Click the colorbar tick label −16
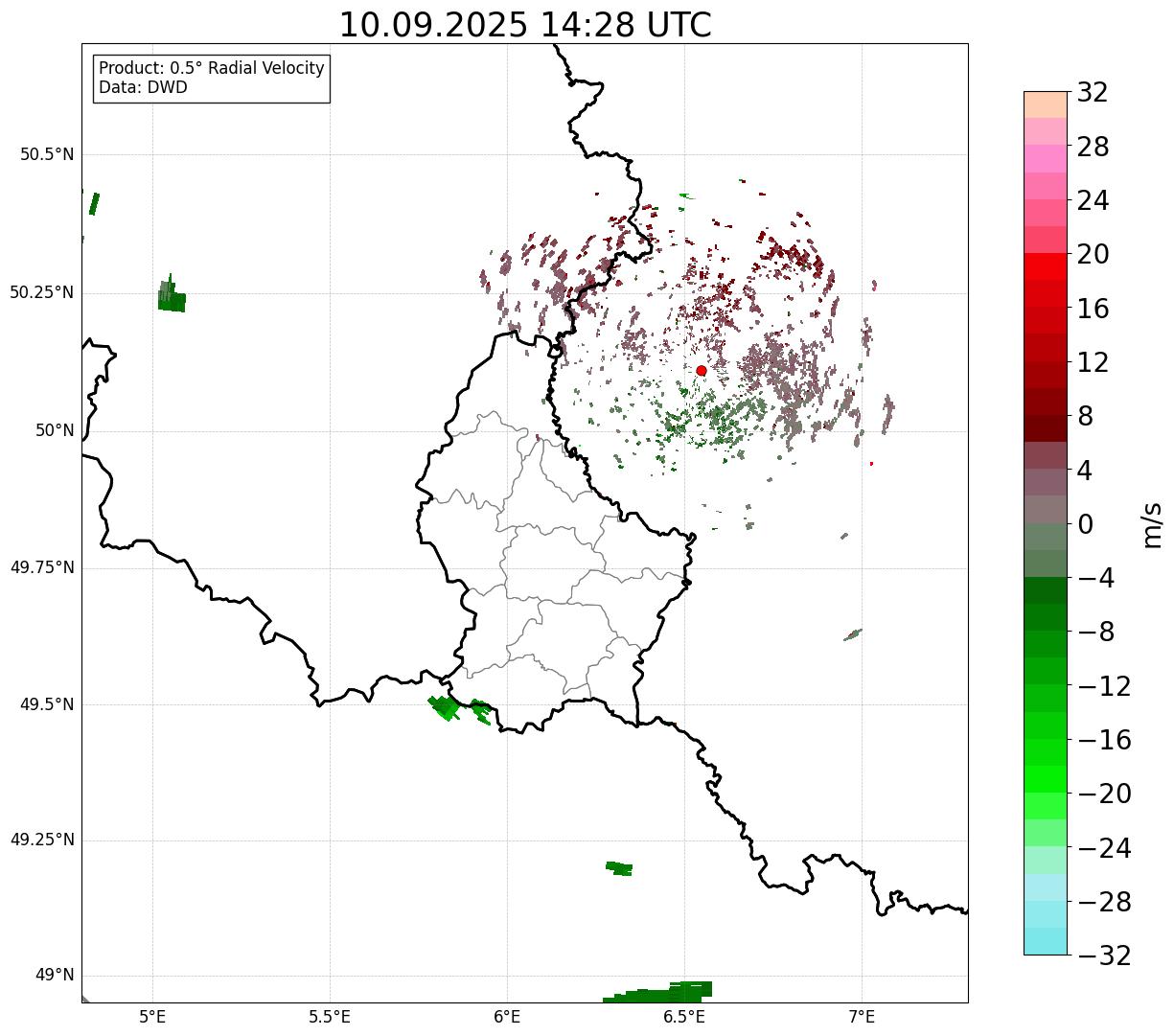The width and height of the screenshot is (1174, 1036). (x=1104, y=740)
